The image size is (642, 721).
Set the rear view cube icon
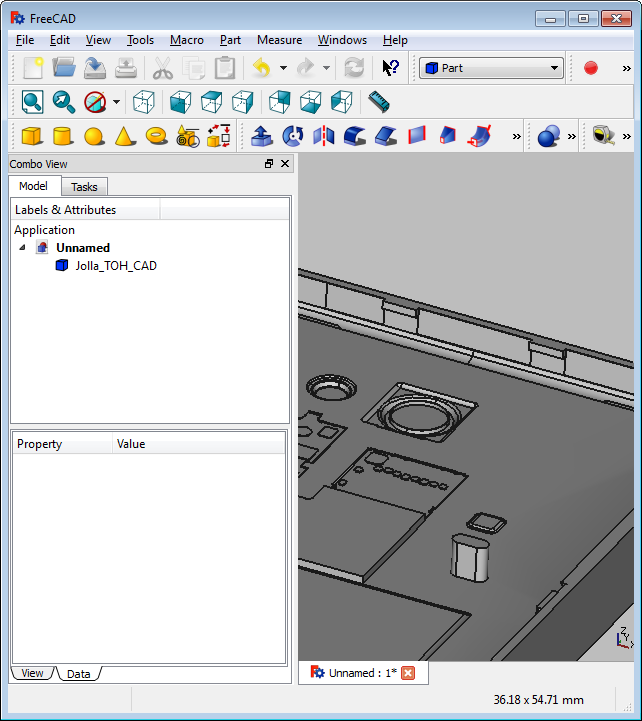tap(279, 102)
